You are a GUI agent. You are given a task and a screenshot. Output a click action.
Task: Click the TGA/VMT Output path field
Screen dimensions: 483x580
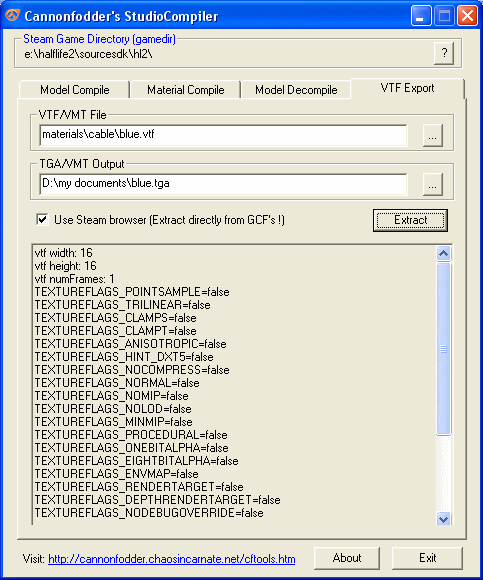[223, 184]
